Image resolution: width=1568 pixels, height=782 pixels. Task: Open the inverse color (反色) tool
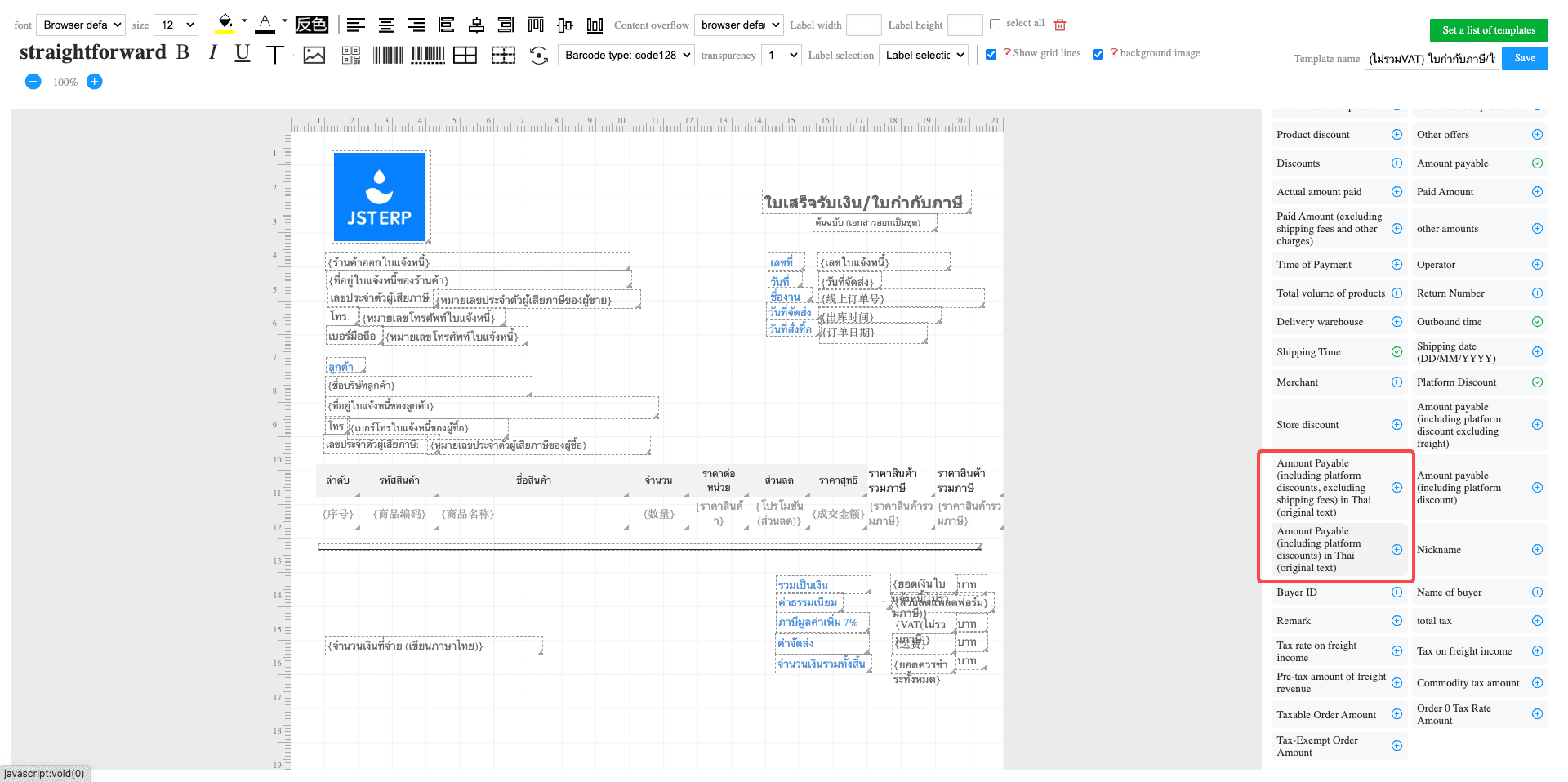tap(311, 25)
